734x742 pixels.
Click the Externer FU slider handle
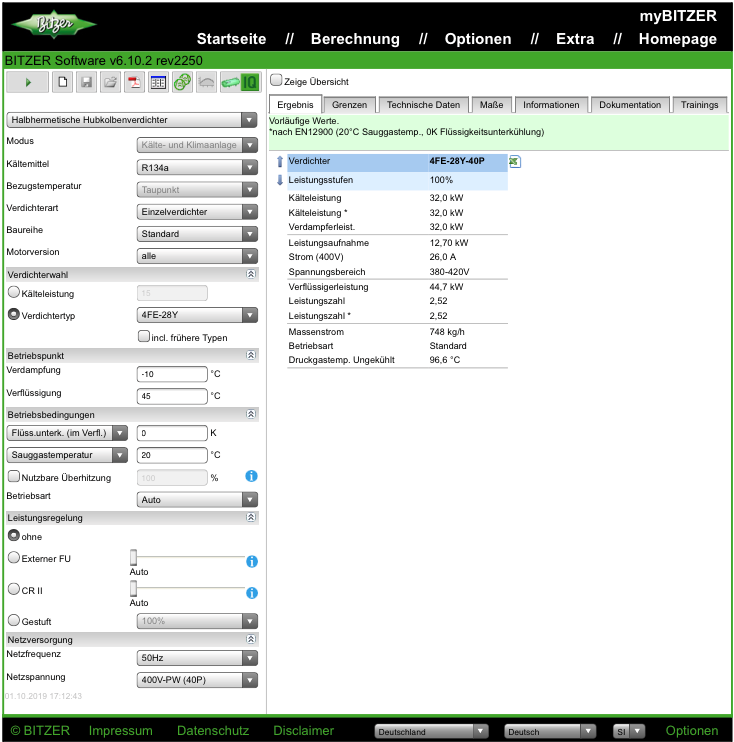133,557
